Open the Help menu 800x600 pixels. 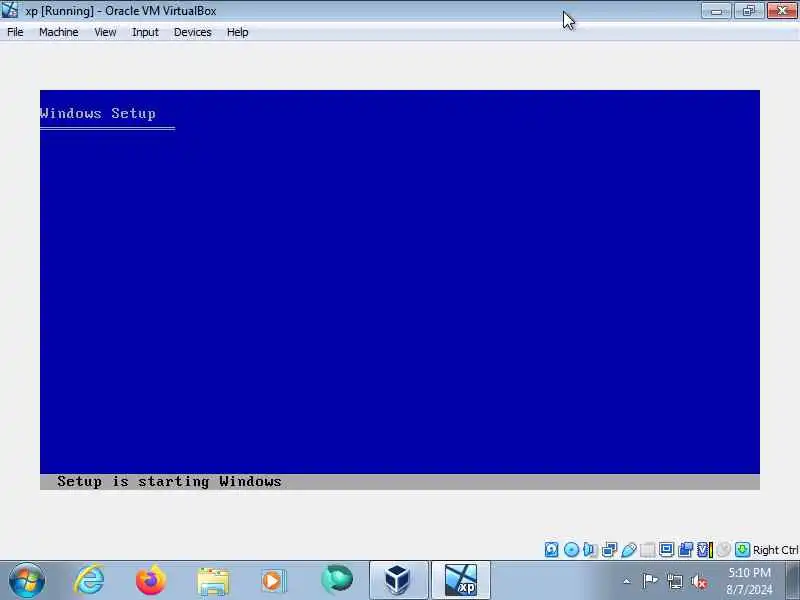click(237, 32)
